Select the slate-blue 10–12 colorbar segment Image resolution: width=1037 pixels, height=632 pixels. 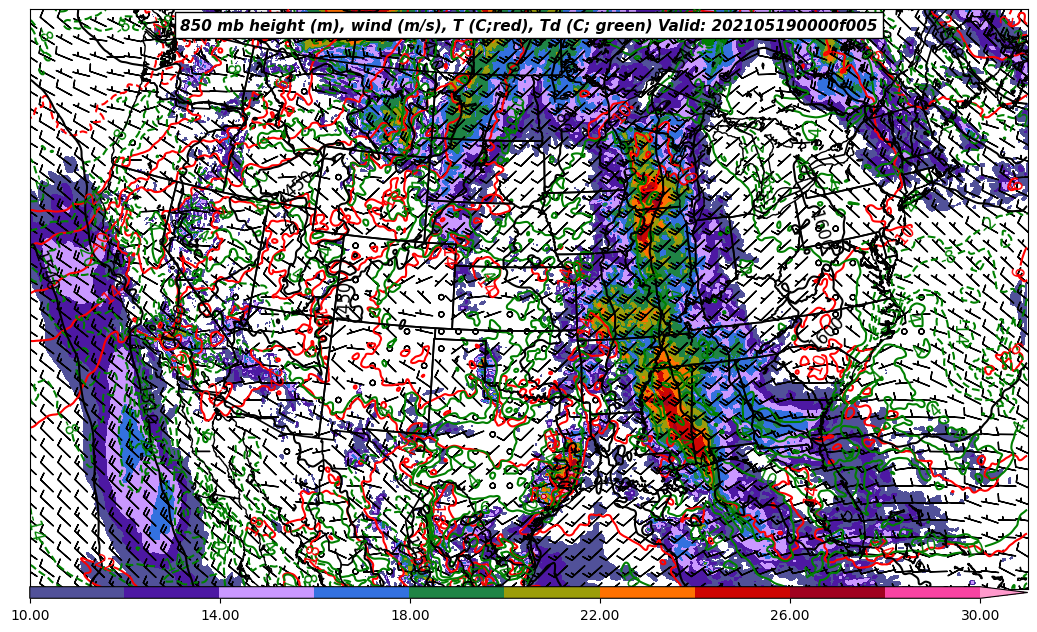77,592
